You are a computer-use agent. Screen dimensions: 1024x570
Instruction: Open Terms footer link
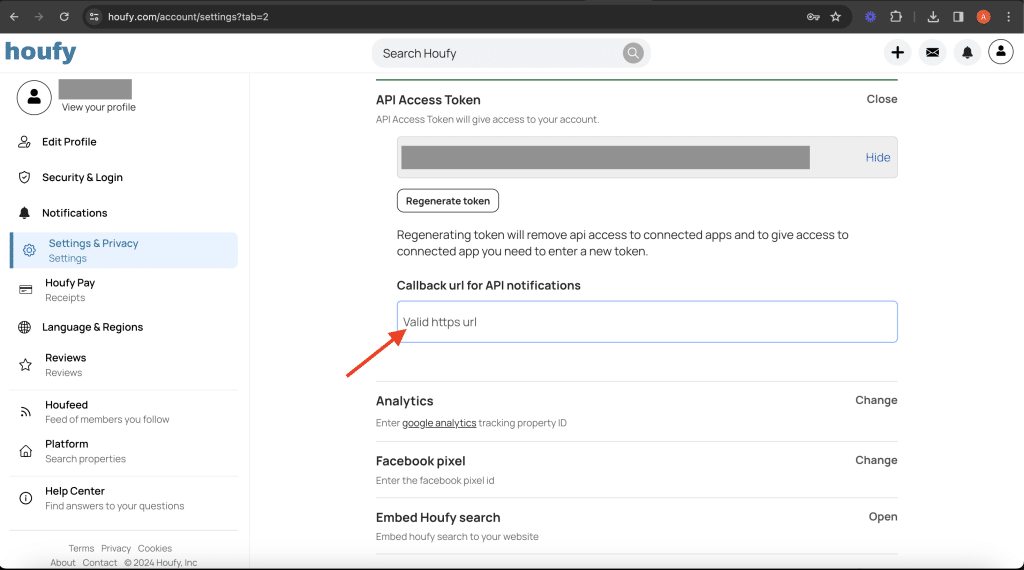(x=82, y=548)
